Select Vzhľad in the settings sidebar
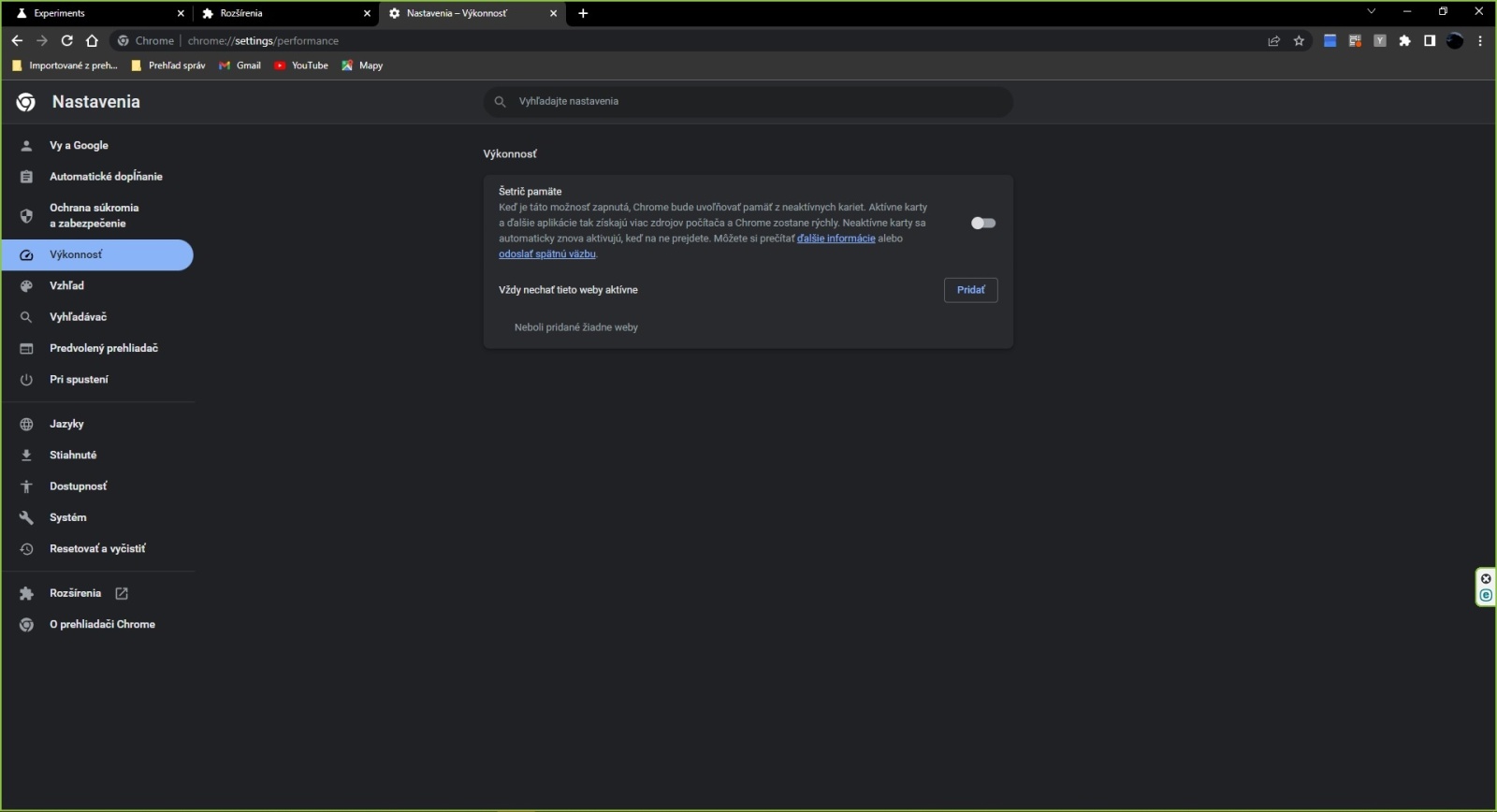Viewport: 1497px width, 812px height. pyautogui.click(x=66, y=285)
